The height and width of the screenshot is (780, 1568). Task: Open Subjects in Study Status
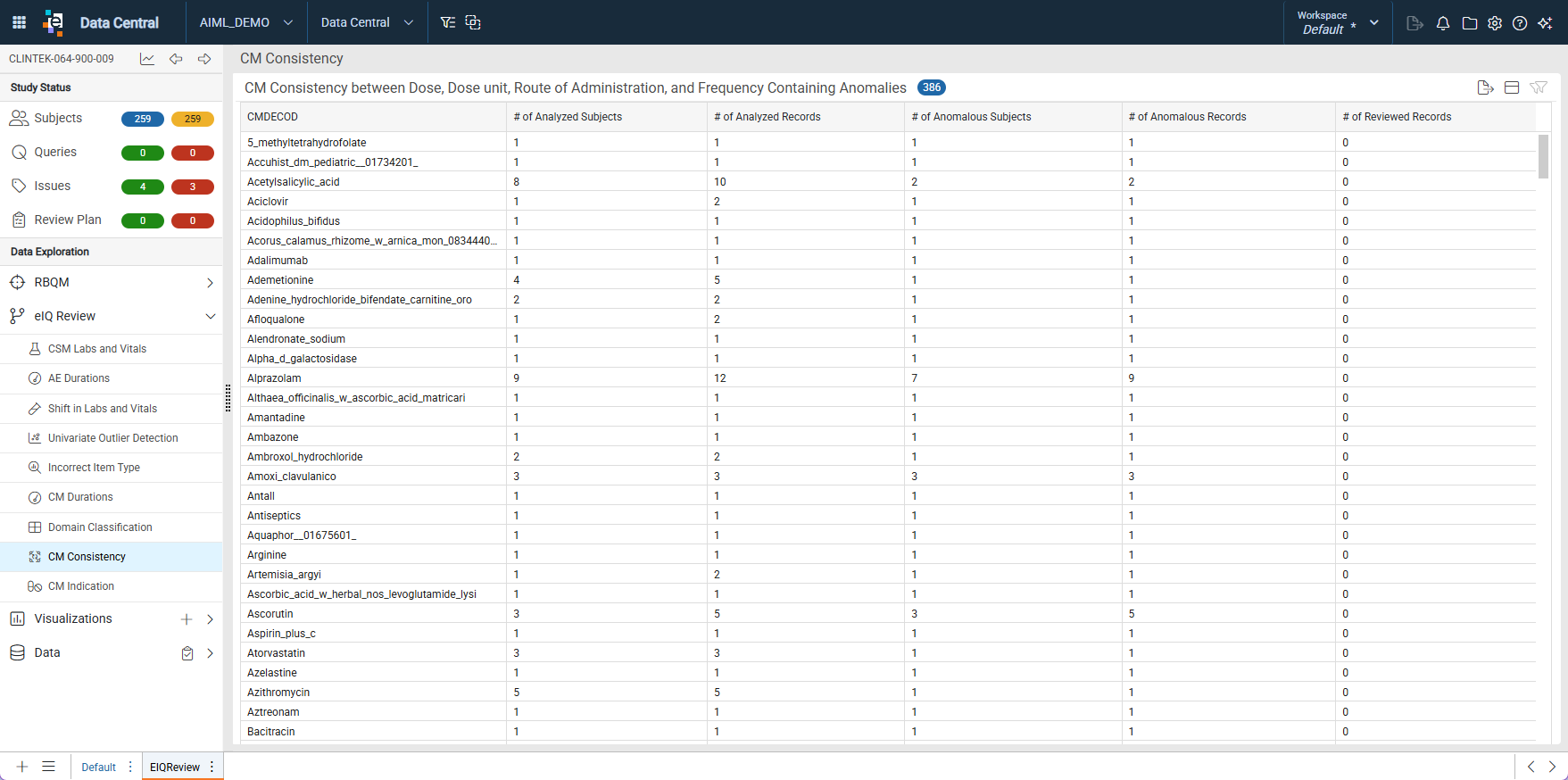pos(58,119)
